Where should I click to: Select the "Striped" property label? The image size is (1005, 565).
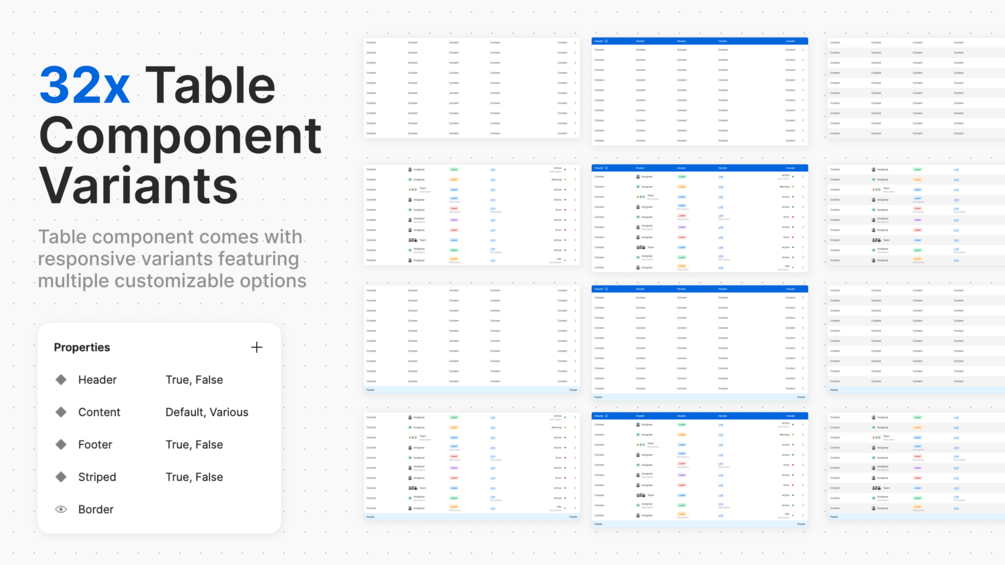tap(97, 477)
